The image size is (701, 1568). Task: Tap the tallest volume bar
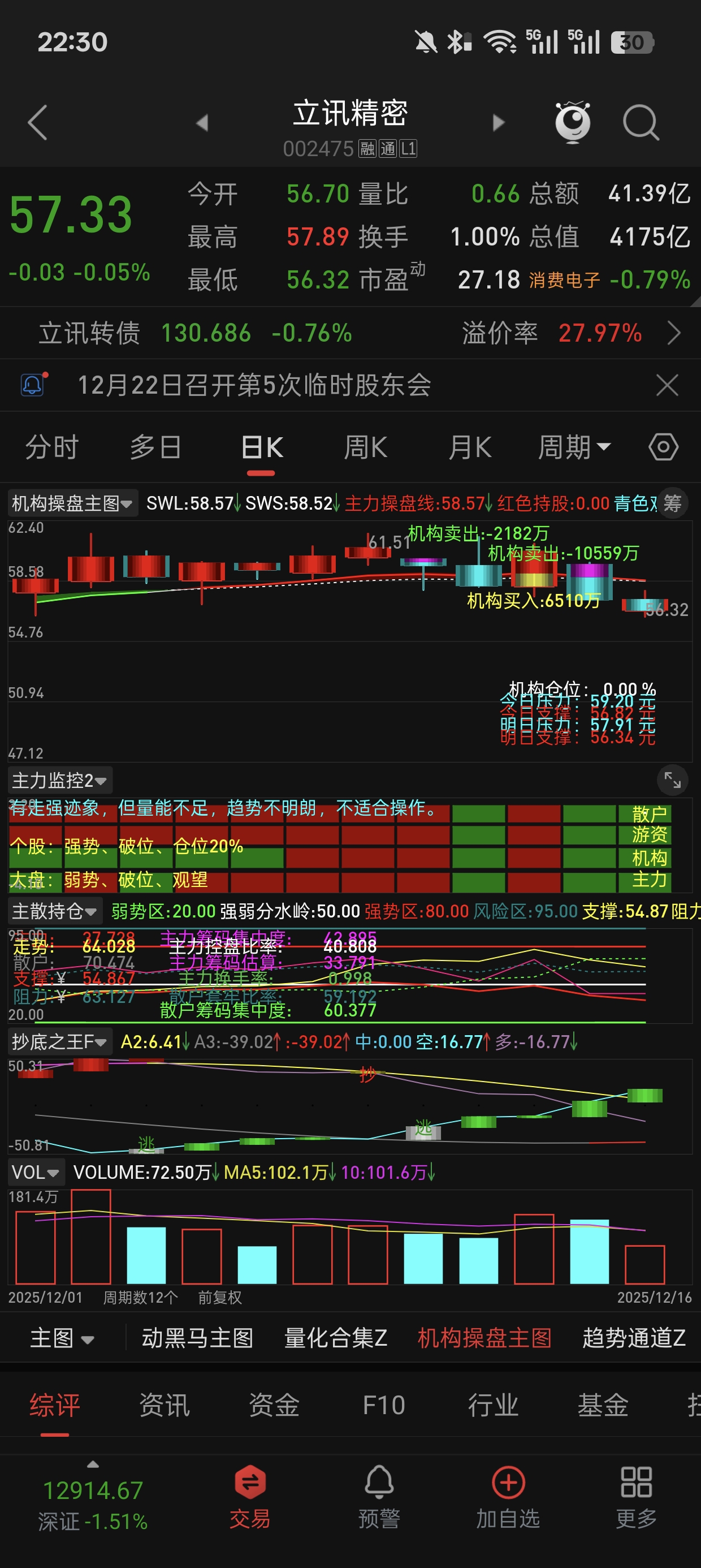click(90, 1237)
